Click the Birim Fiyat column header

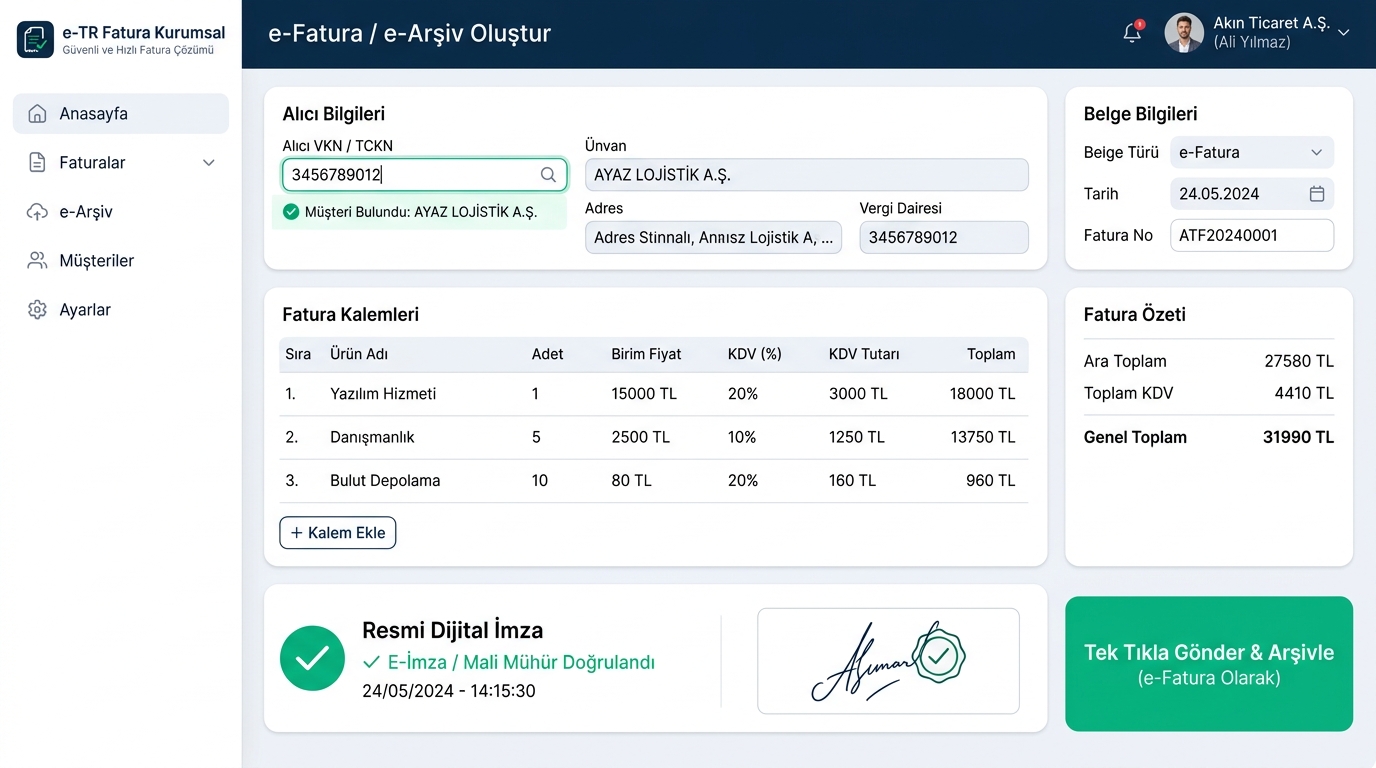[646, 354]
